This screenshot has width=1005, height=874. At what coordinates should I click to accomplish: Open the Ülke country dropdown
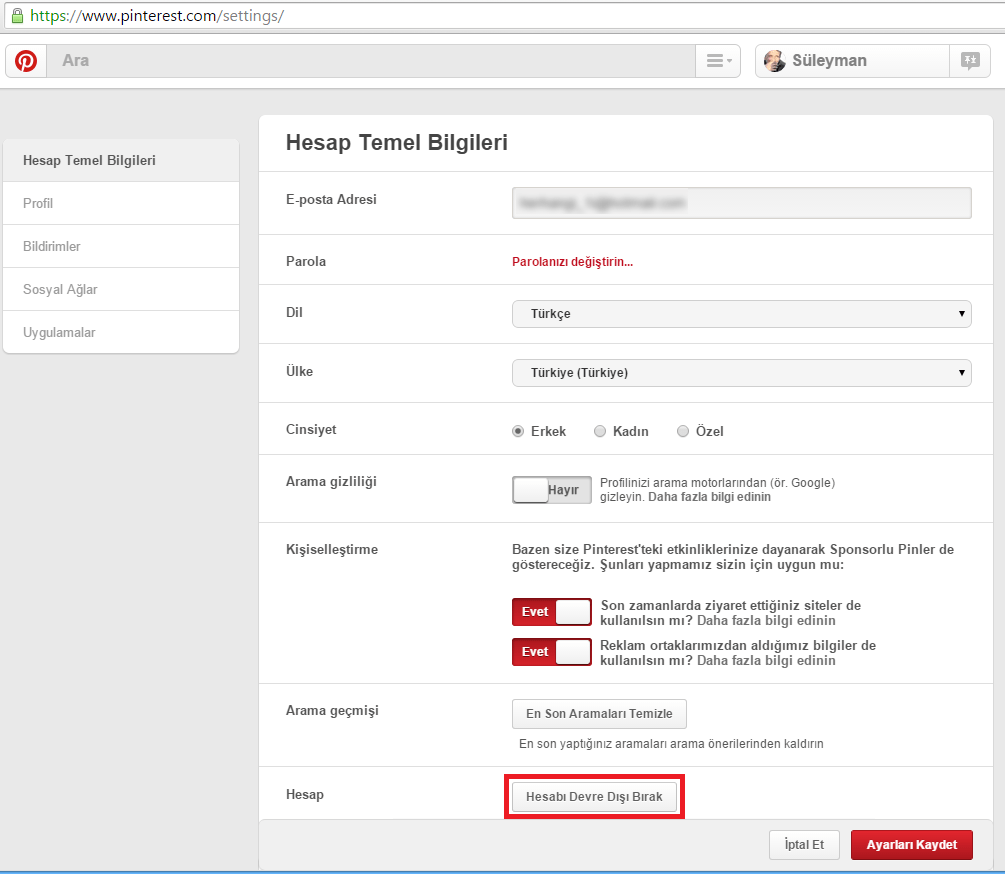(x=741, y=373)
